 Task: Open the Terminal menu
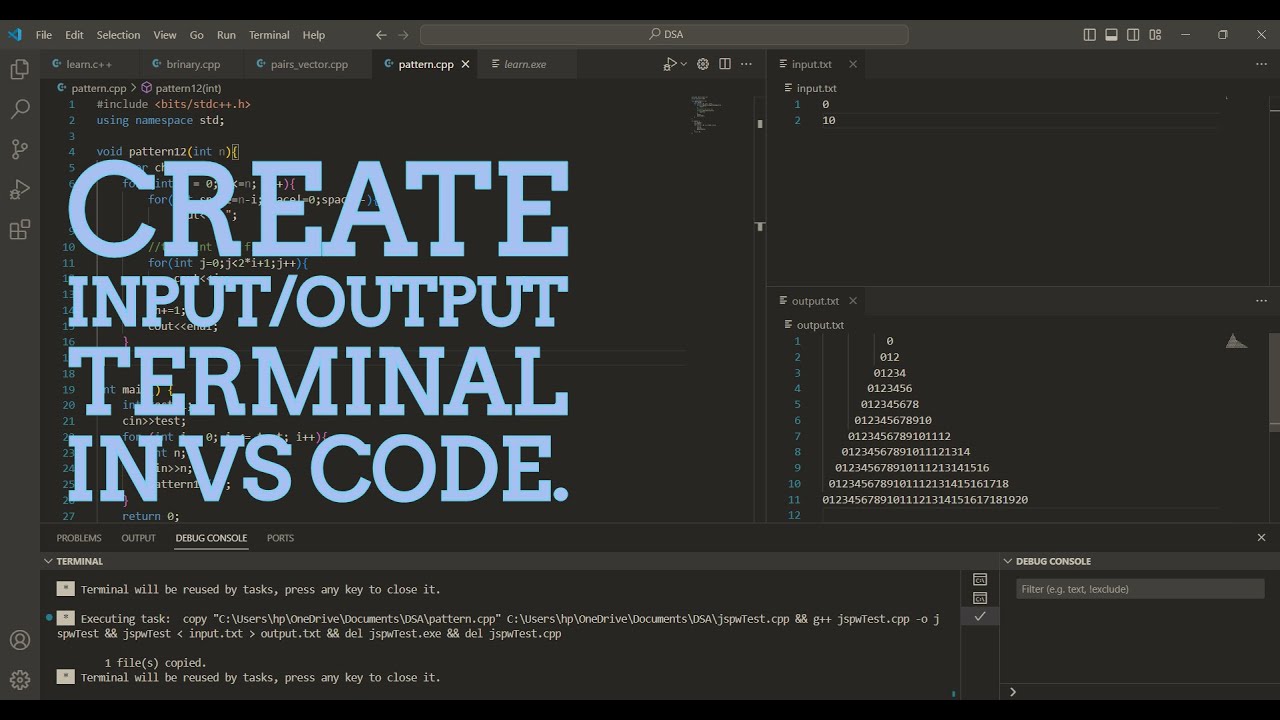(269, 34)
